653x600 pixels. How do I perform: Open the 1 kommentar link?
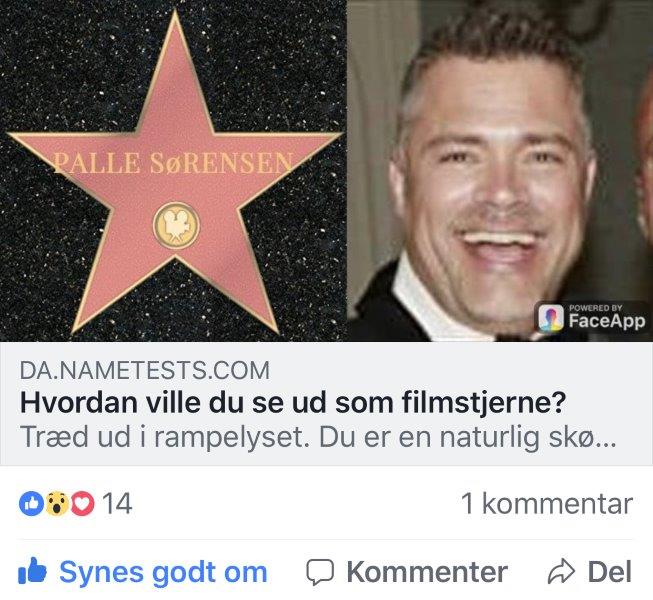point(547,503)
